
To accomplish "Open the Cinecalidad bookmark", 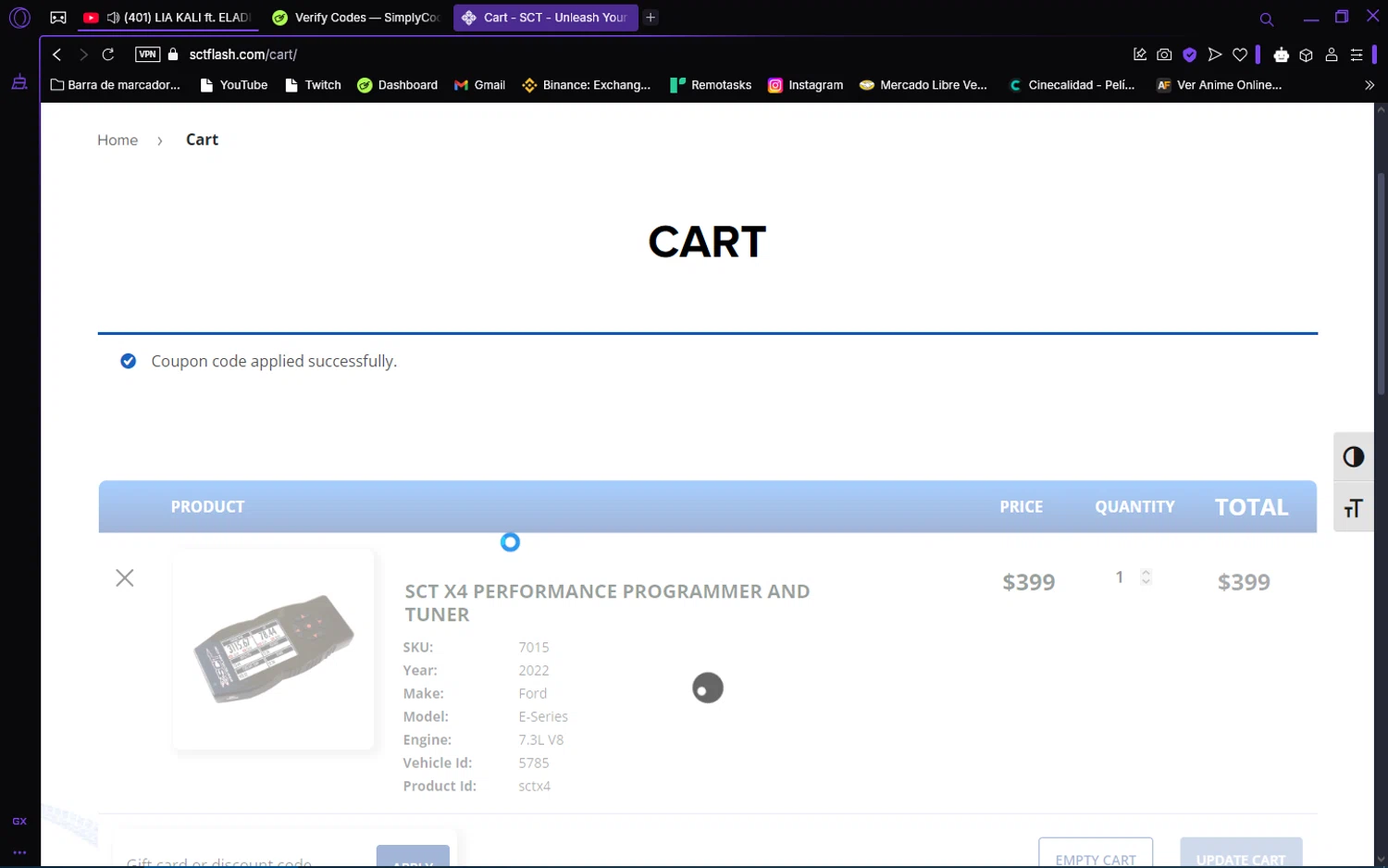I will (1072, 85).
